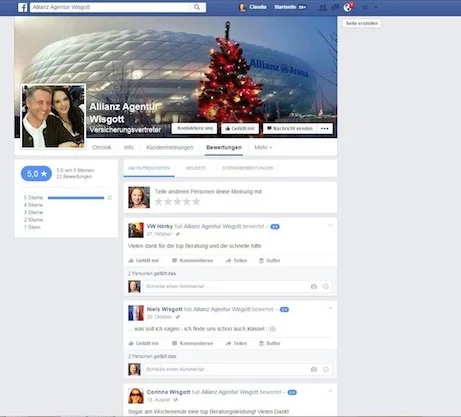Click Nachricht senden button
Screen dimensions: 461x417
click(x=289, y=128)
